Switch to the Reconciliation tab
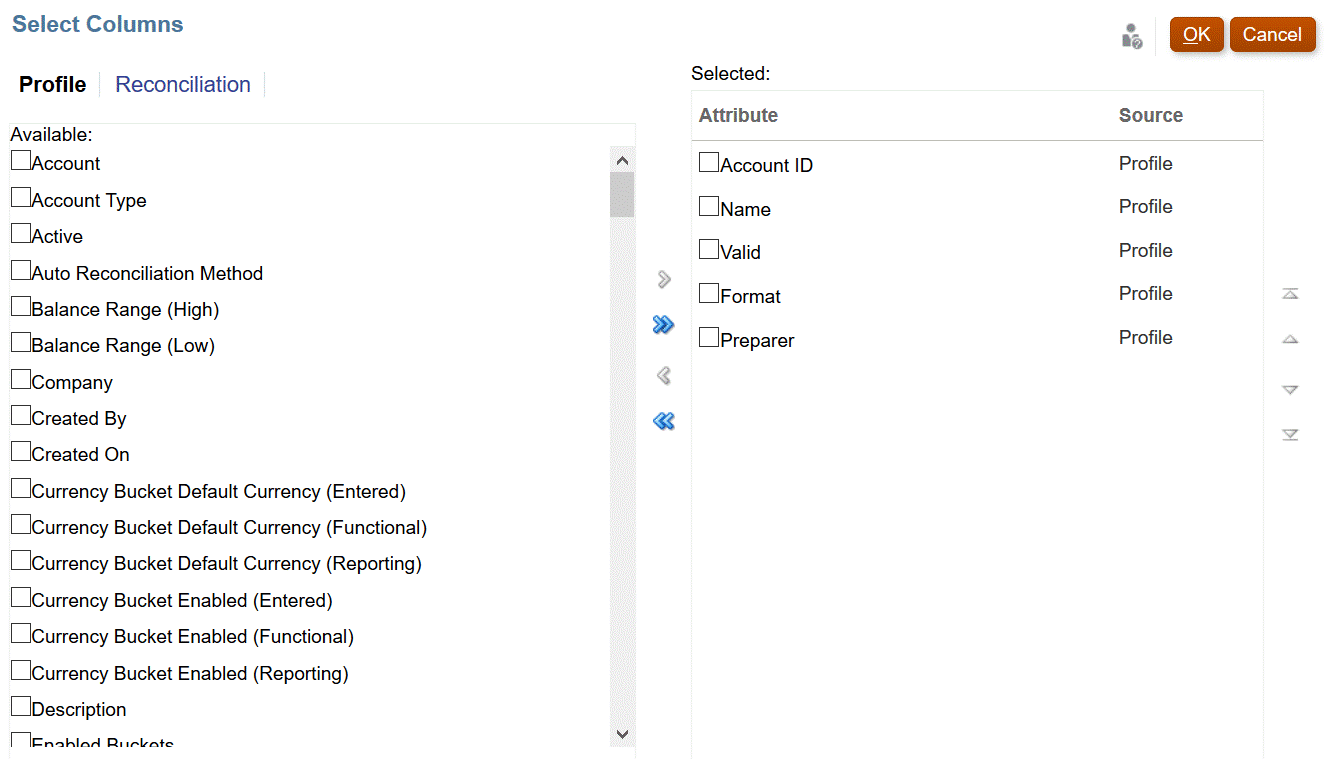The image size is (1330, 759). click(x=182, y=84)
